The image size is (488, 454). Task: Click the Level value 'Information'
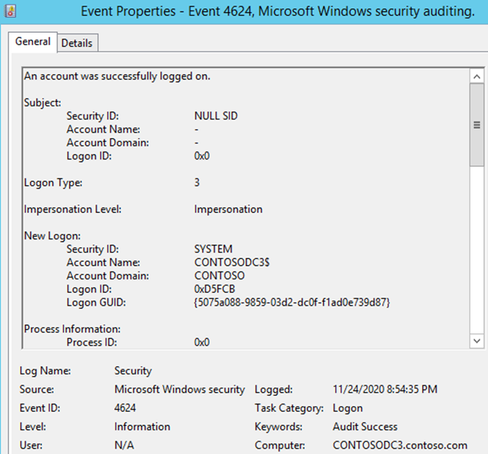(142, 427)
